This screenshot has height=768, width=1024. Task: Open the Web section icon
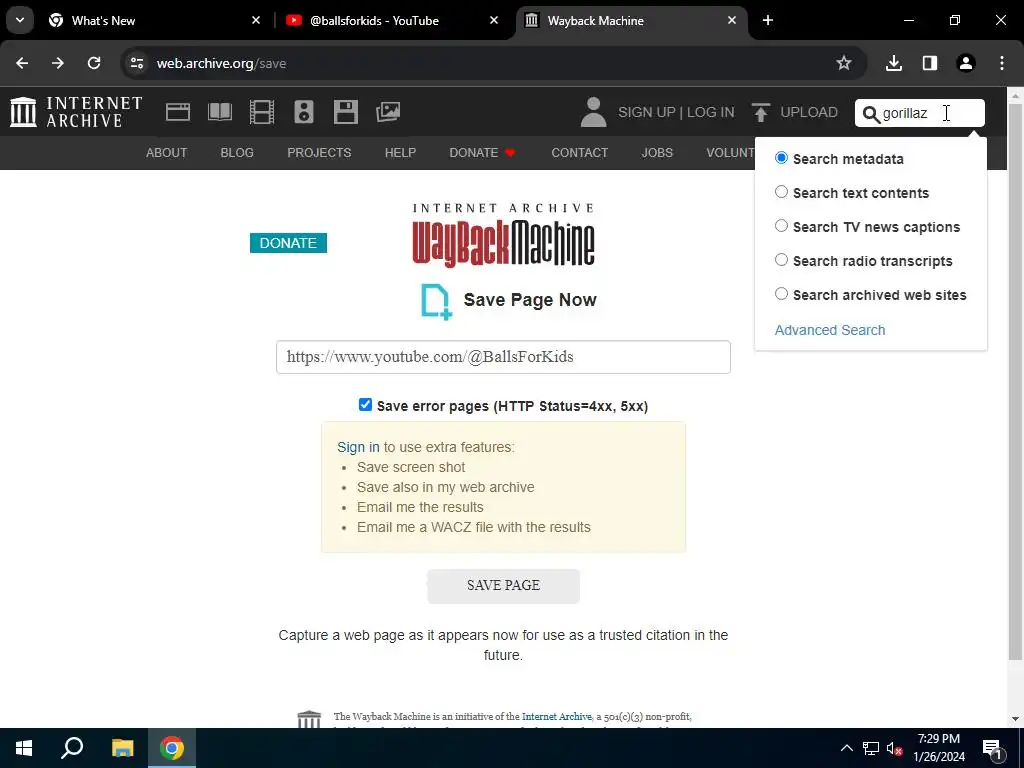(178, 112)
